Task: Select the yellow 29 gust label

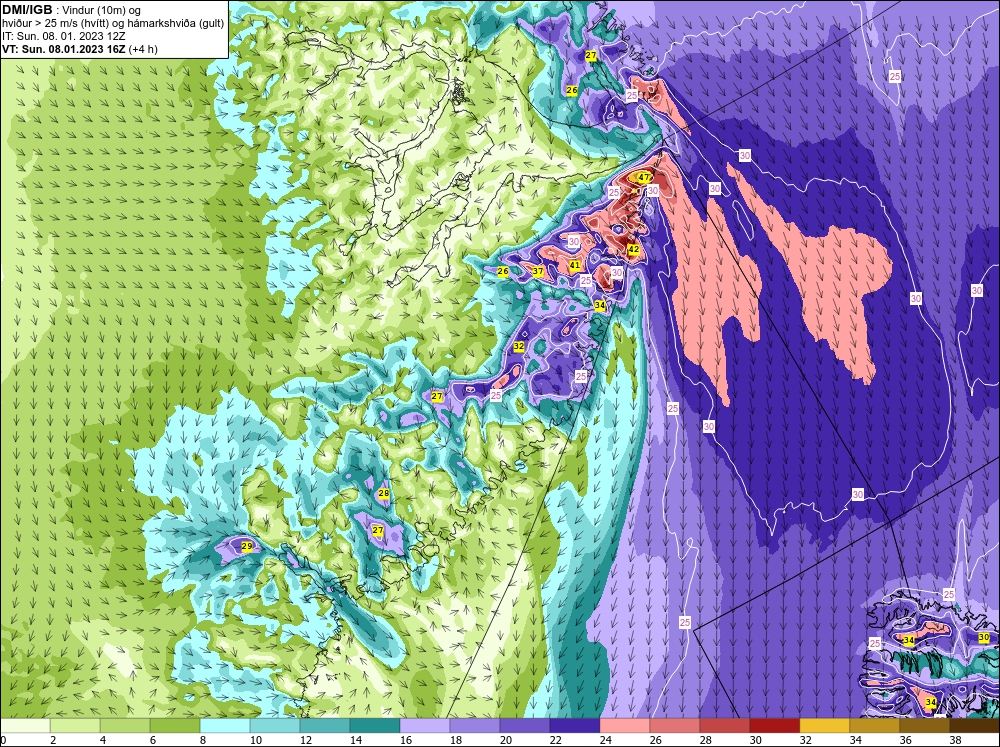Action: tap(247, 546)
